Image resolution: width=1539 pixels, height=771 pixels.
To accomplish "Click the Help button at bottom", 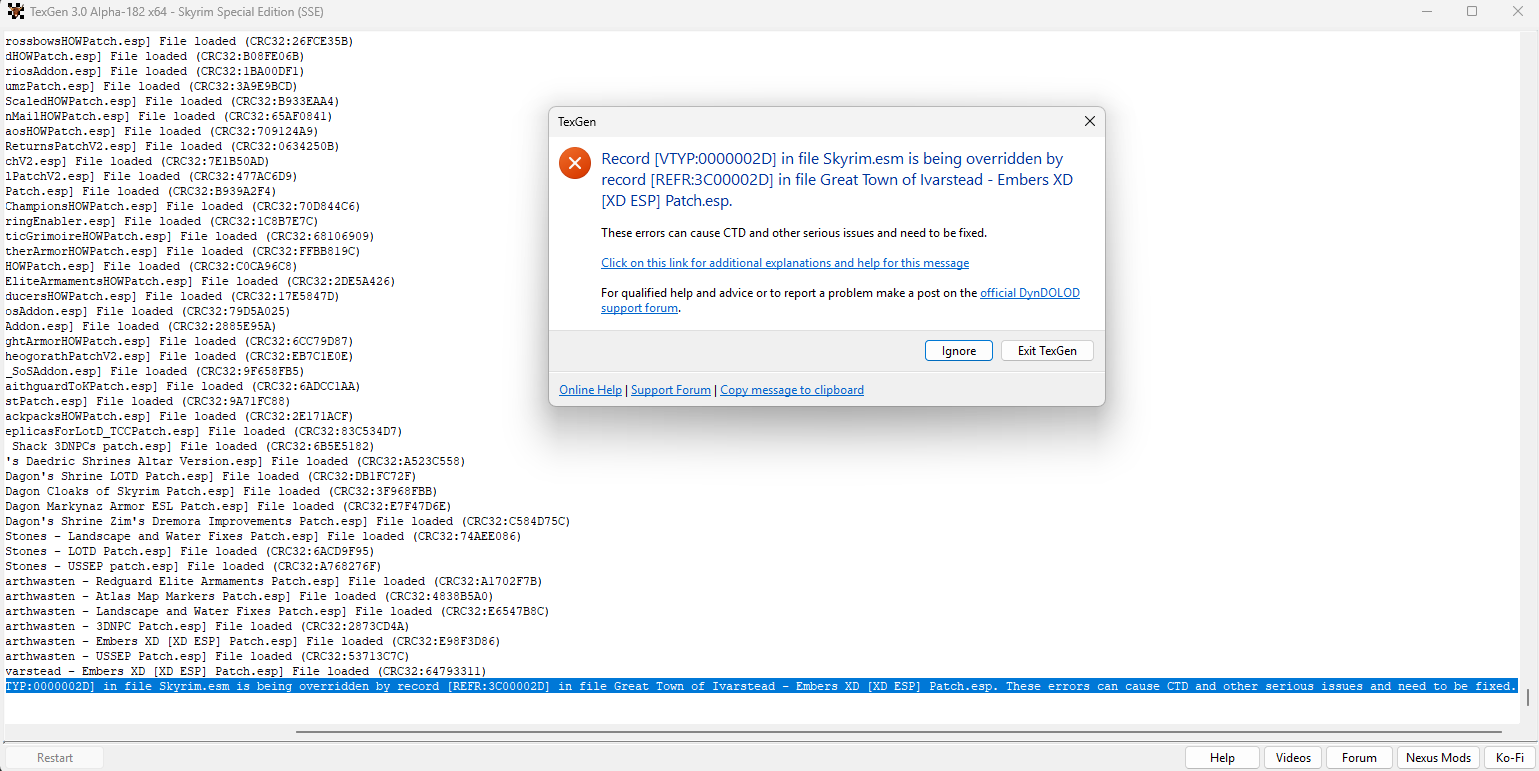I will 1222,758.
